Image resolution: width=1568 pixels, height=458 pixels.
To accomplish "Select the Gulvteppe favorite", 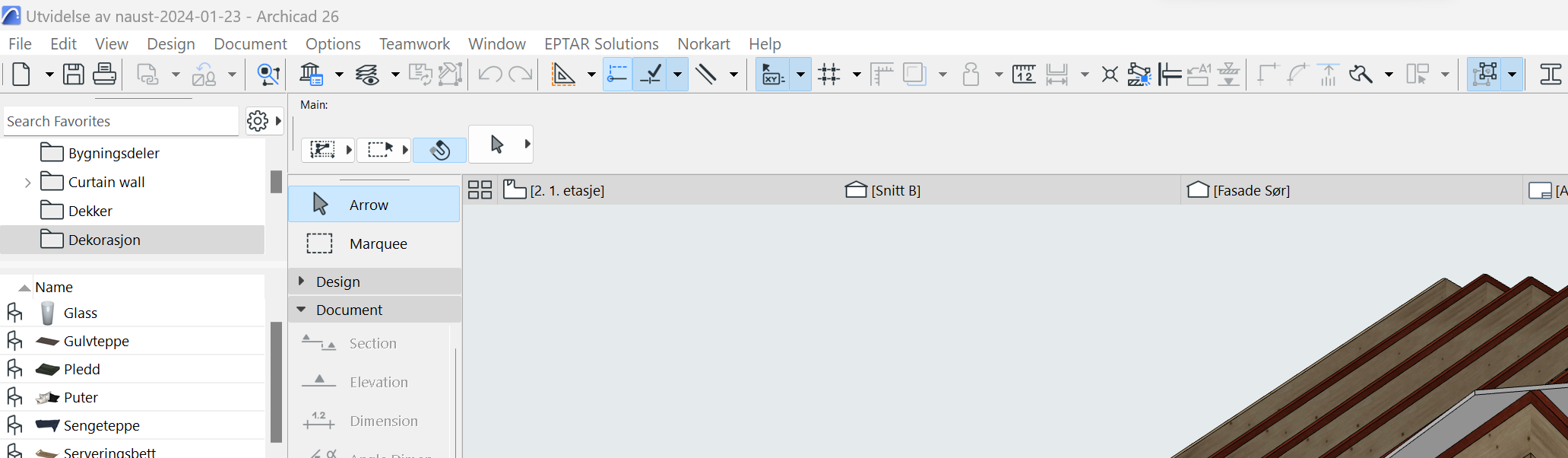I will [97, 341].
